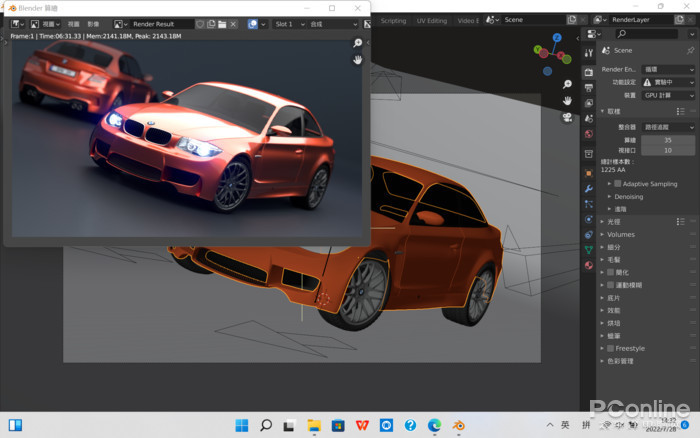Open the Object Data mesh tab
700x438 pixels.
(x=589, y=250)
